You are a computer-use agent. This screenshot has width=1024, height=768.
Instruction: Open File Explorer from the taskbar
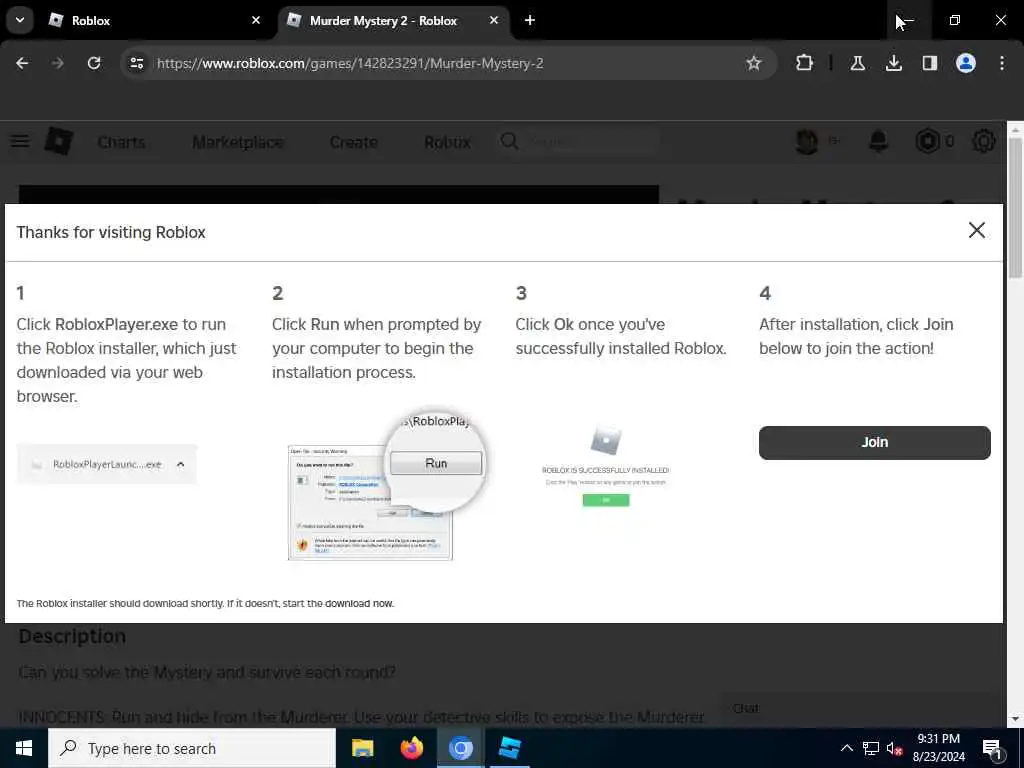[362, 748]
